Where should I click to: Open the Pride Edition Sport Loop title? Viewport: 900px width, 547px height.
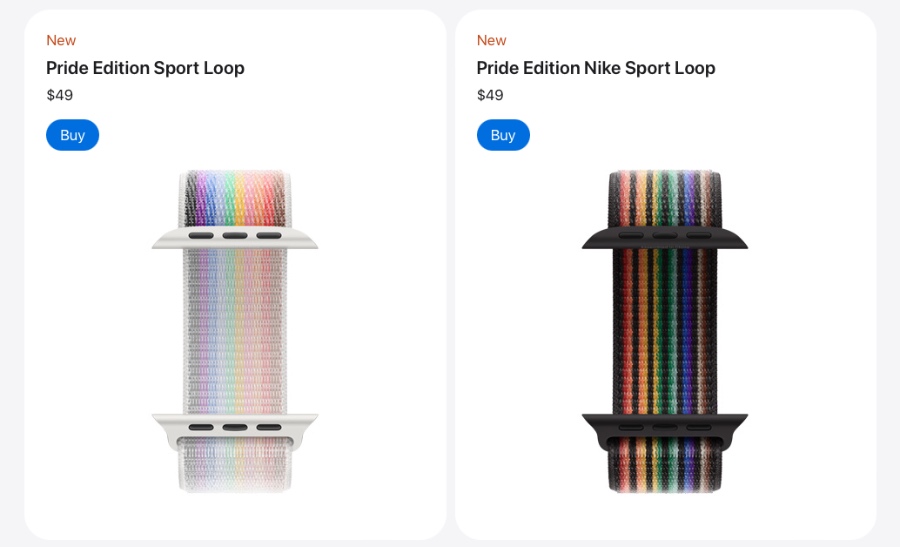(x=145, y=68)
